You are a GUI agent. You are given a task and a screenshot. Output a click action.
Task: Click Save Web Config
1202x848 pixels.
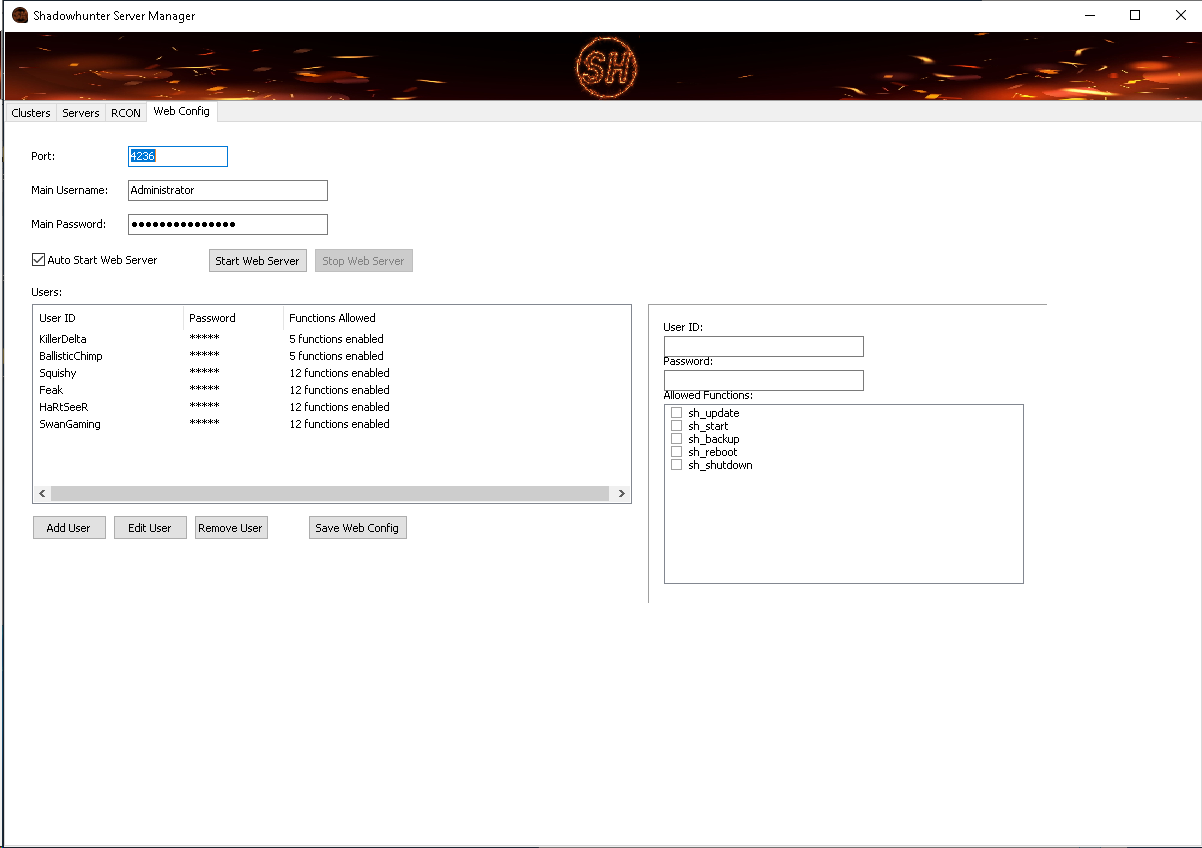[x=357, y=527]
